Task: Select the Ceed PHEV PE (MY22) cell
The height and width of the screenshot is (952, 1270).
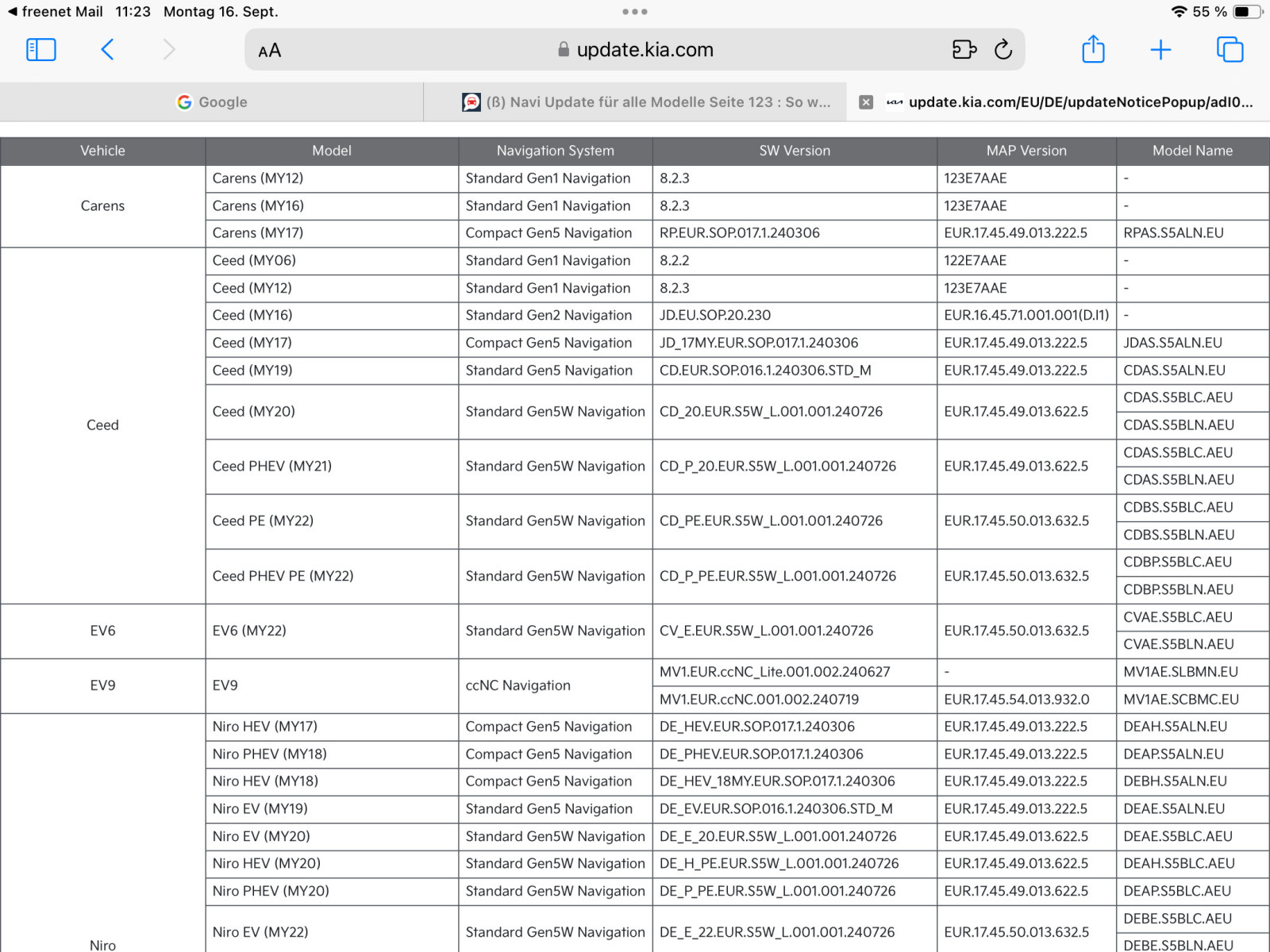Action: tap(332, 576)
